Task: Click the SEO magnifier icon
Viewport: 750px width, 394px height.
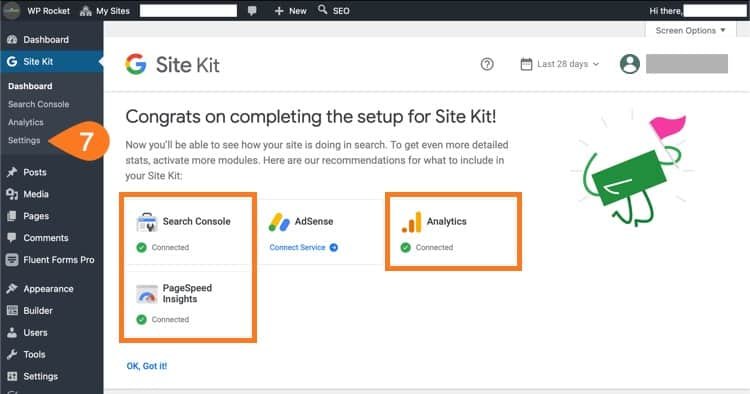Action: tap(323, 10)
